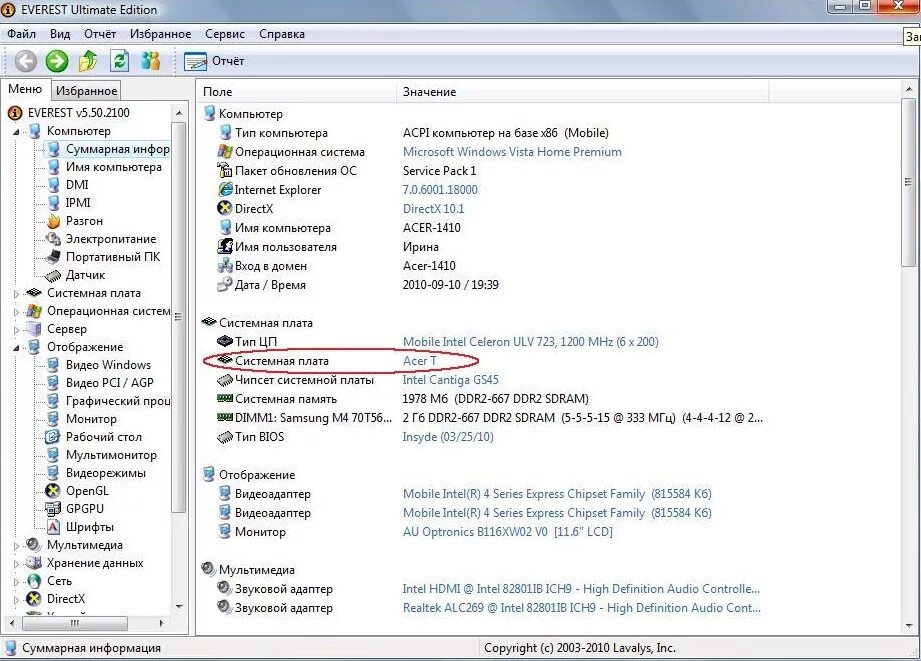Click the Mobile Intel Celeron ULV 723 link

point(530,342)
